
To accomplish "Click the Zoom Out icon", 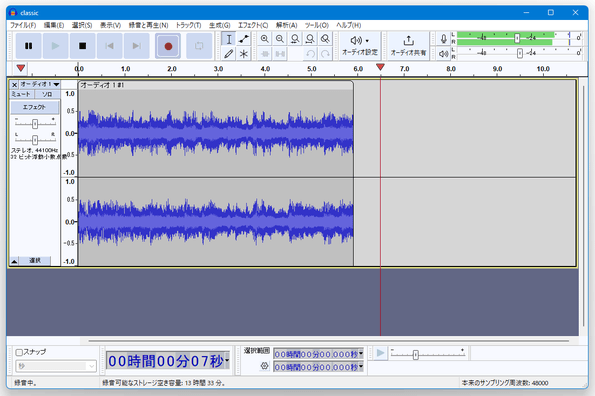I will pyautogui.click(x=280, y=39).
